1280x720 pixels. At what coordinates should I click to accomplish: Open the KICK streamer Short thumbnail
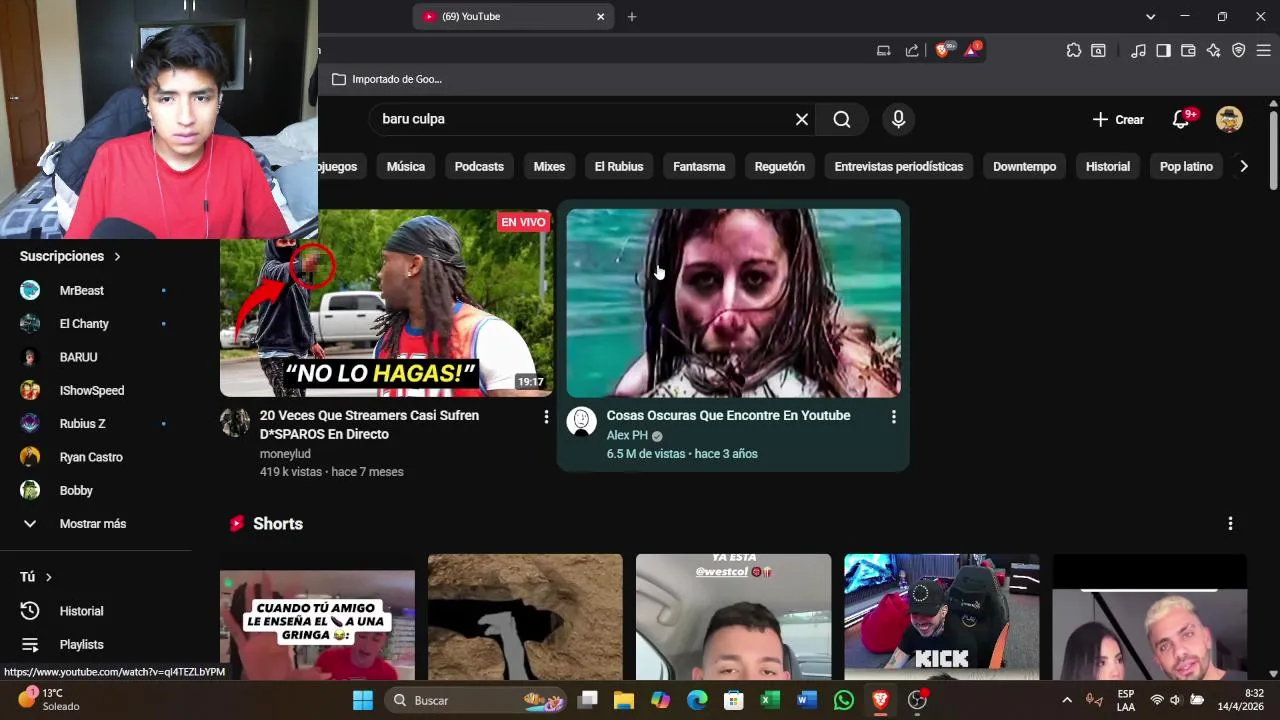click(942, 617)
